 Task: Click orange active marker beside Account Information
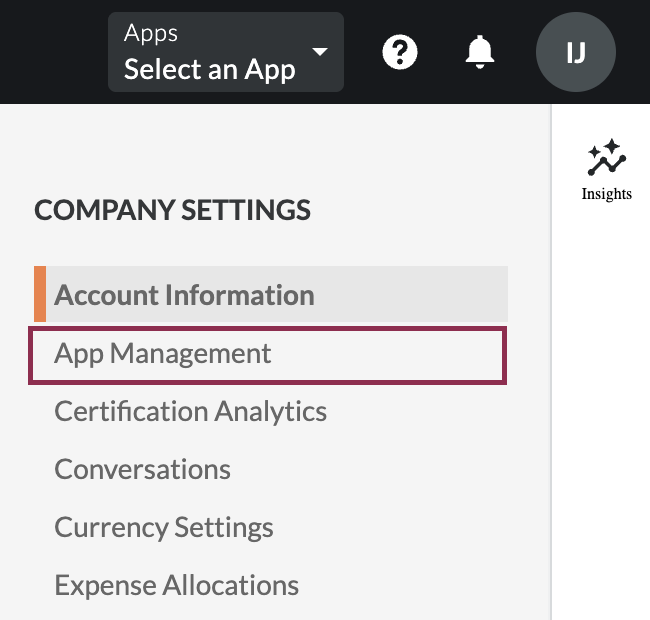[40, 294]
